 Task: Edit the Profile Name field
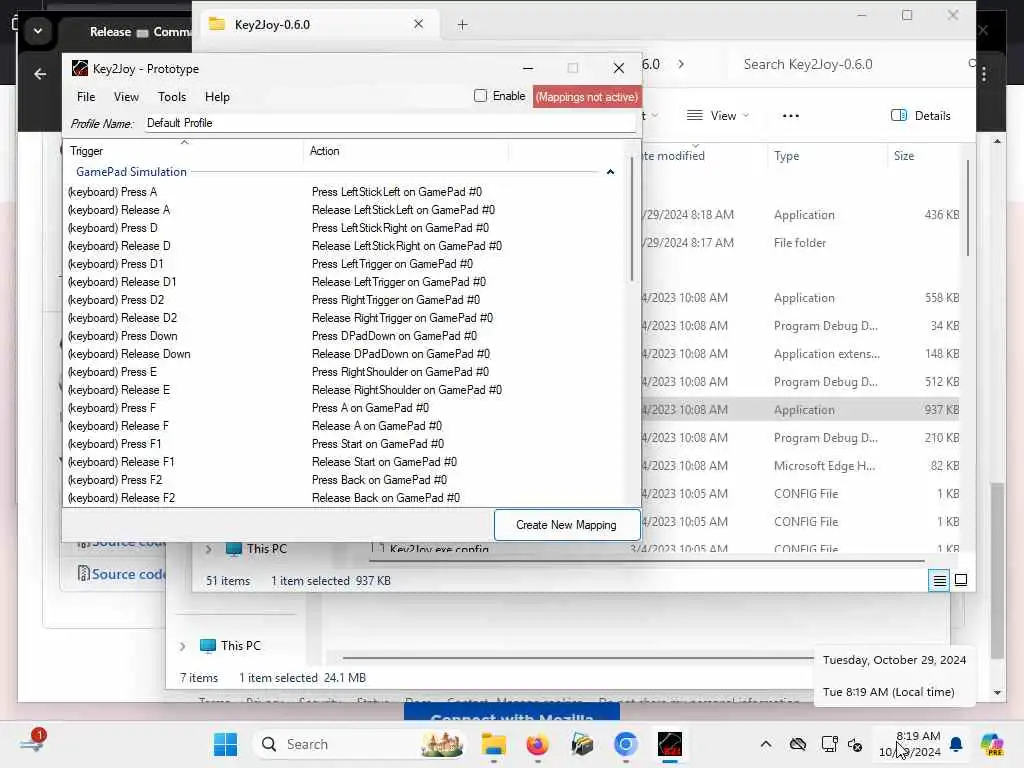[390, 123]
